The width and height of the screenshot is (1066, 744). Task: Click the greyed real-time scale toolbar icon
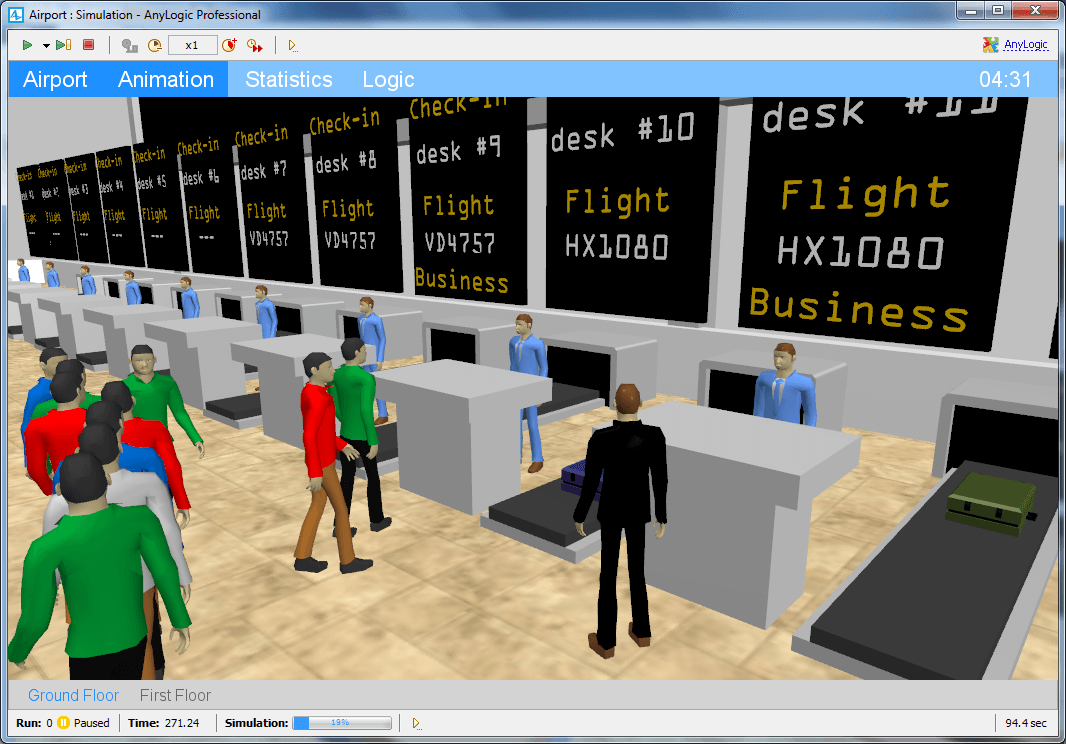coord(130,46)
